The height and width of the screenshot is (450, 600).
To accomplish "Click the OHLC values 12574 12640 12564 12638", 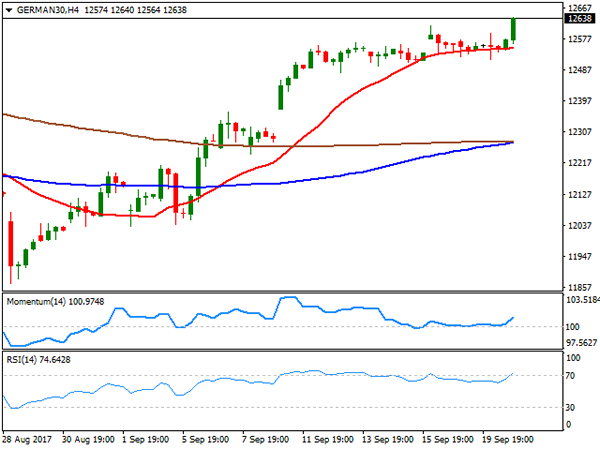I will pos(136,10).
